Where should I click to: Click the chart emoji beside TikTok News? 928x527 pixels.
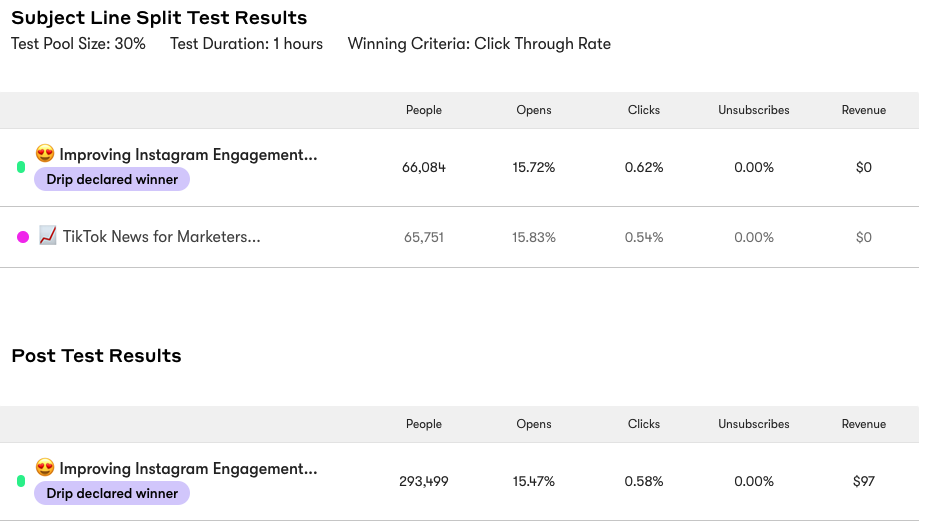coord(47,236)
